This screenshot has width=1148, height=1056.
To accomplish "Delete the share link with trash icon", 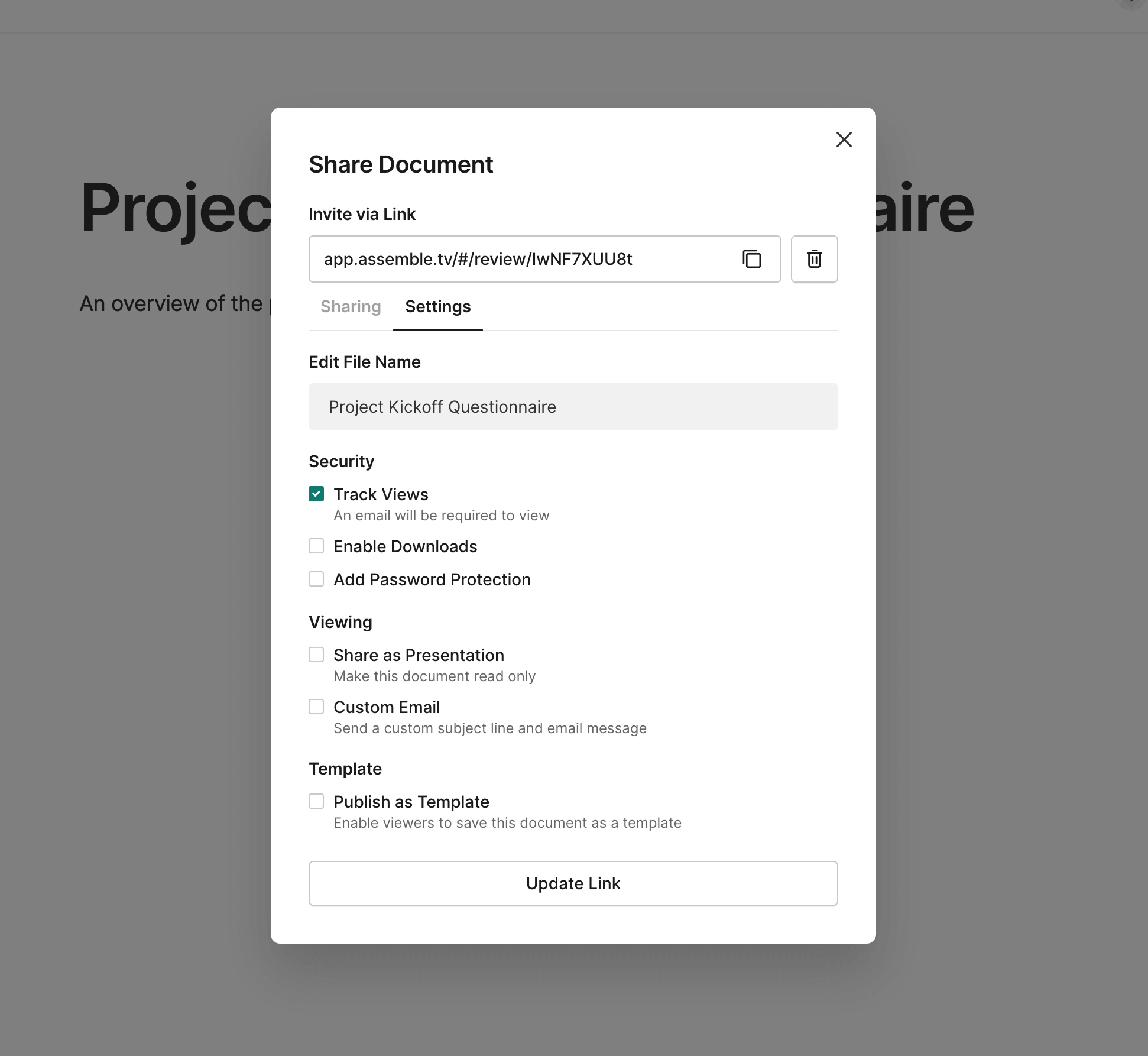I will tap(814, 259).
